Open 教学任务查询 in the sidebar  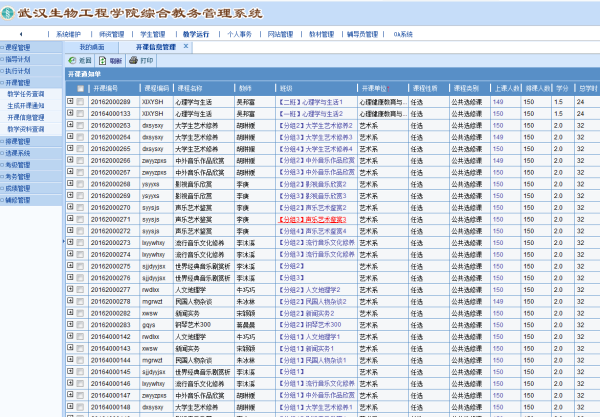pyautogui.click(x=26, y=94)
